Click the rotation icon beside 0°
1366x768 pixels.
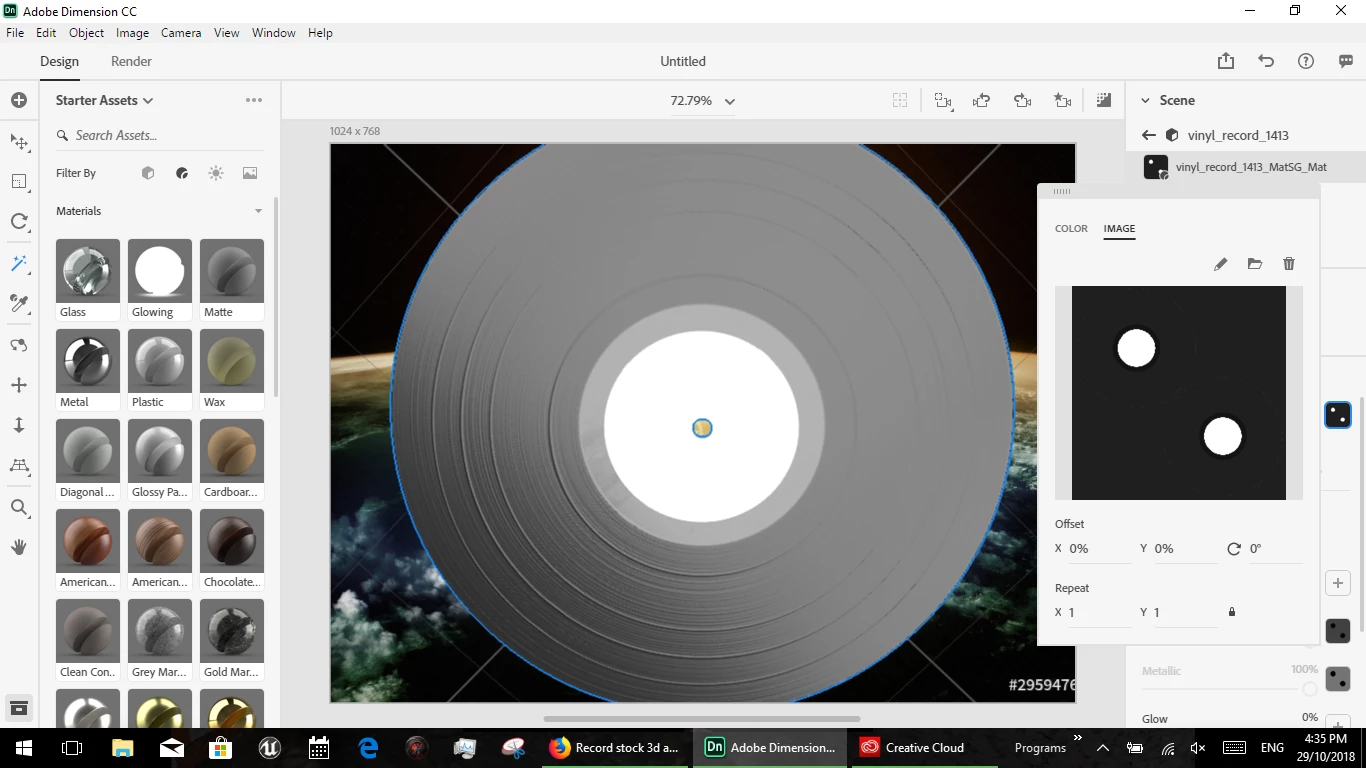click(1234, 548)
